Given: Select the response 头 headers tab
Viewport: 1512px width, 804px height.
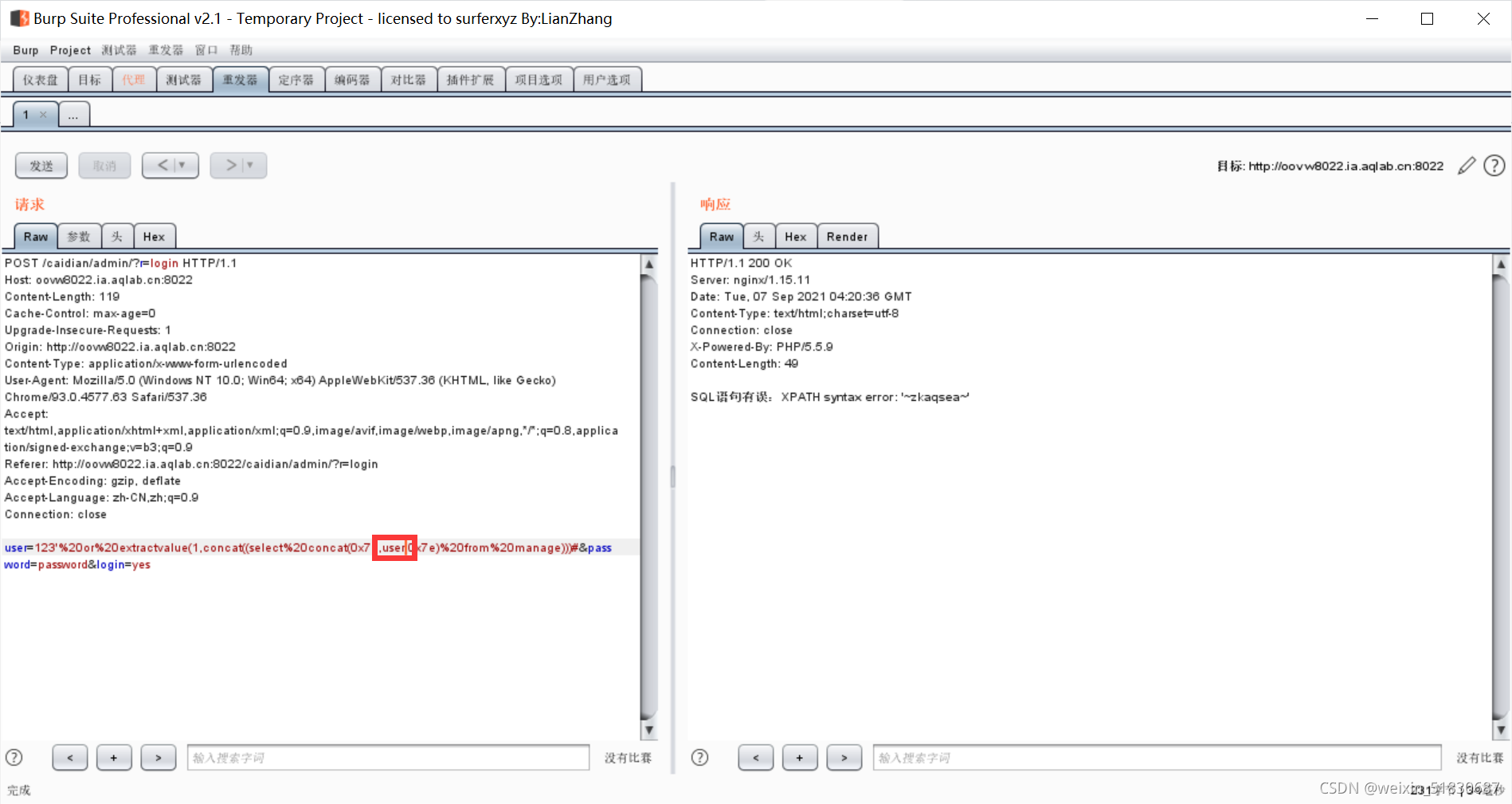Looking at the screenshot, I should pos(759,237).
